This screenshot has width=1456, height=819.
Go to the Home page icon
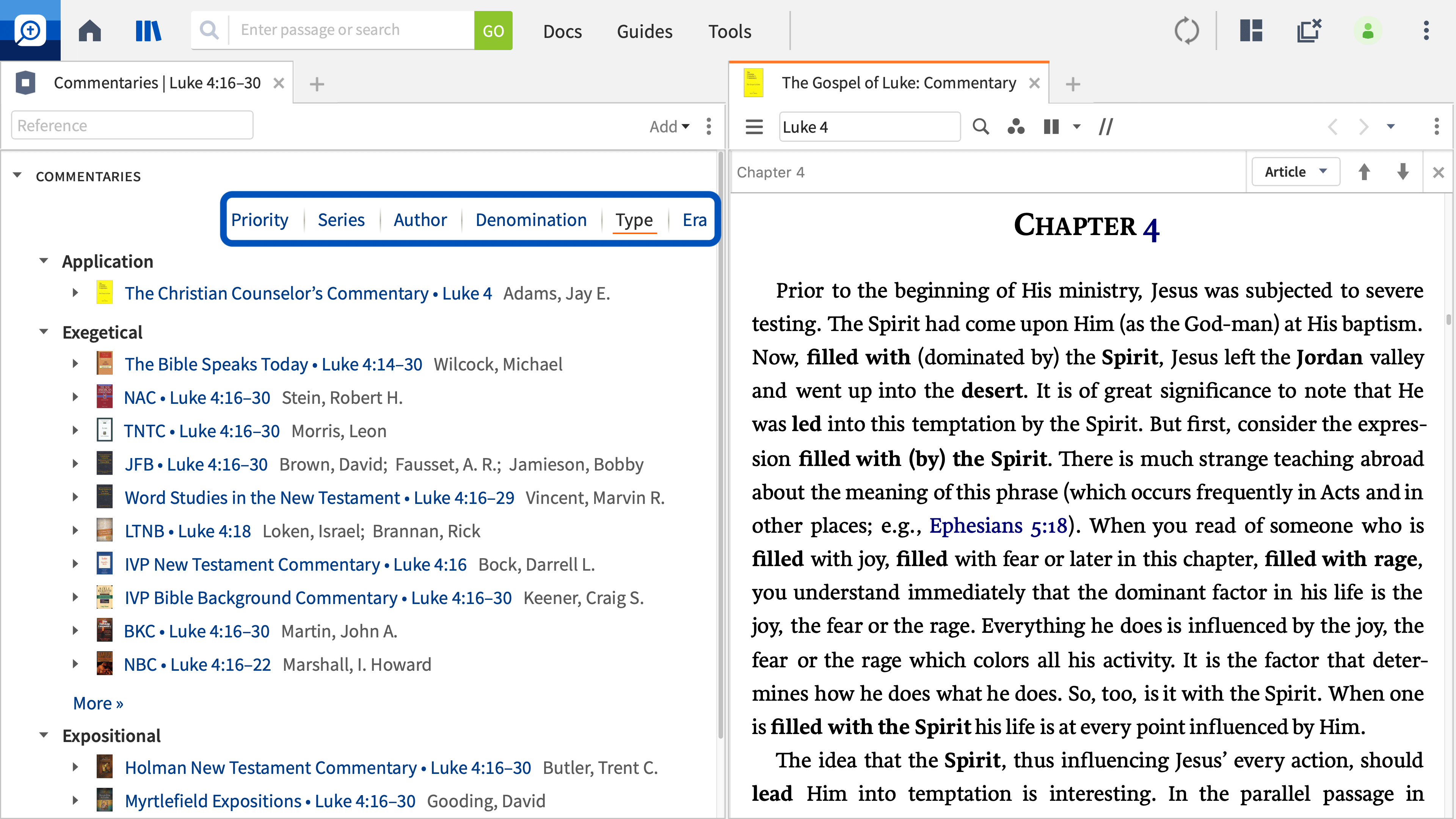pos(90,30)
